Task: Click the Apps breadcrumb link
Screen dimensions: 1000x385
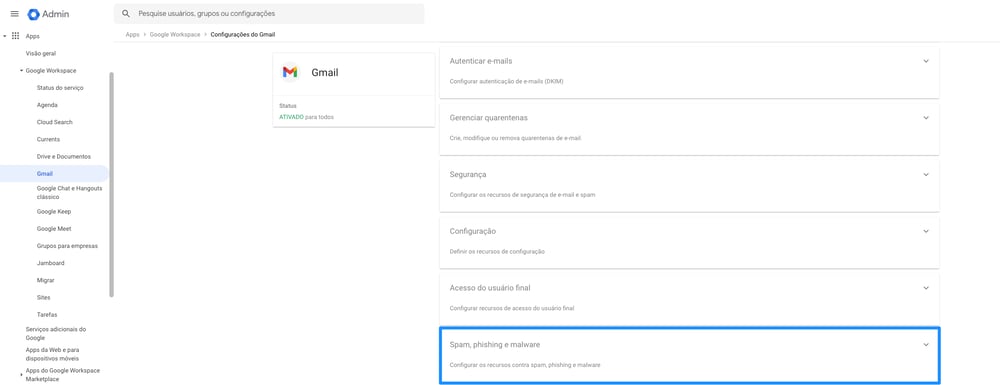Action: click(x=132, y=34)
